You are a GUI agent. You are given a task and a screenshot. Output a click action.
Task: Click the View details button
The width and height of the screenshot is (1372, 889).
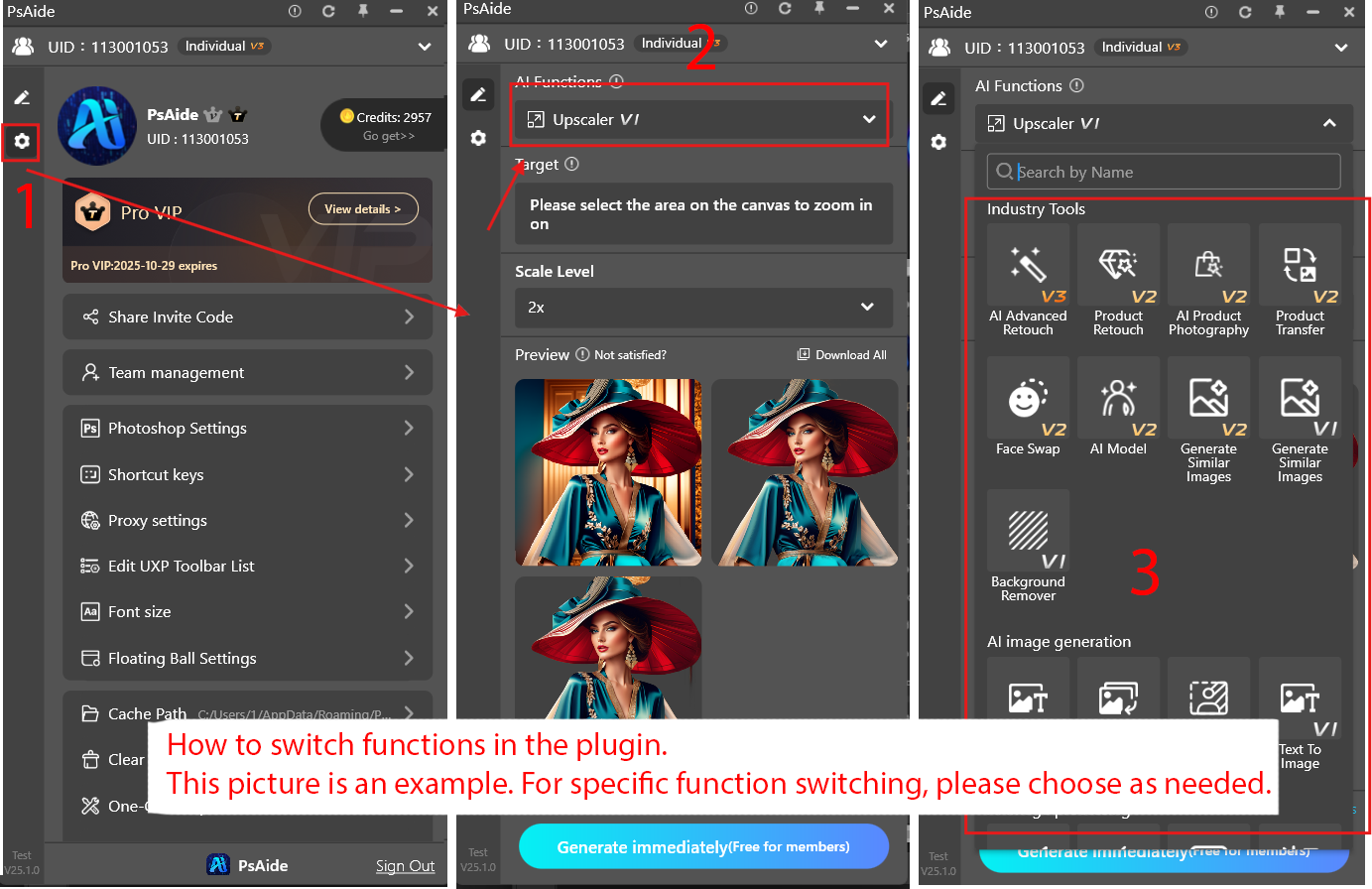[x=362, y=209]
